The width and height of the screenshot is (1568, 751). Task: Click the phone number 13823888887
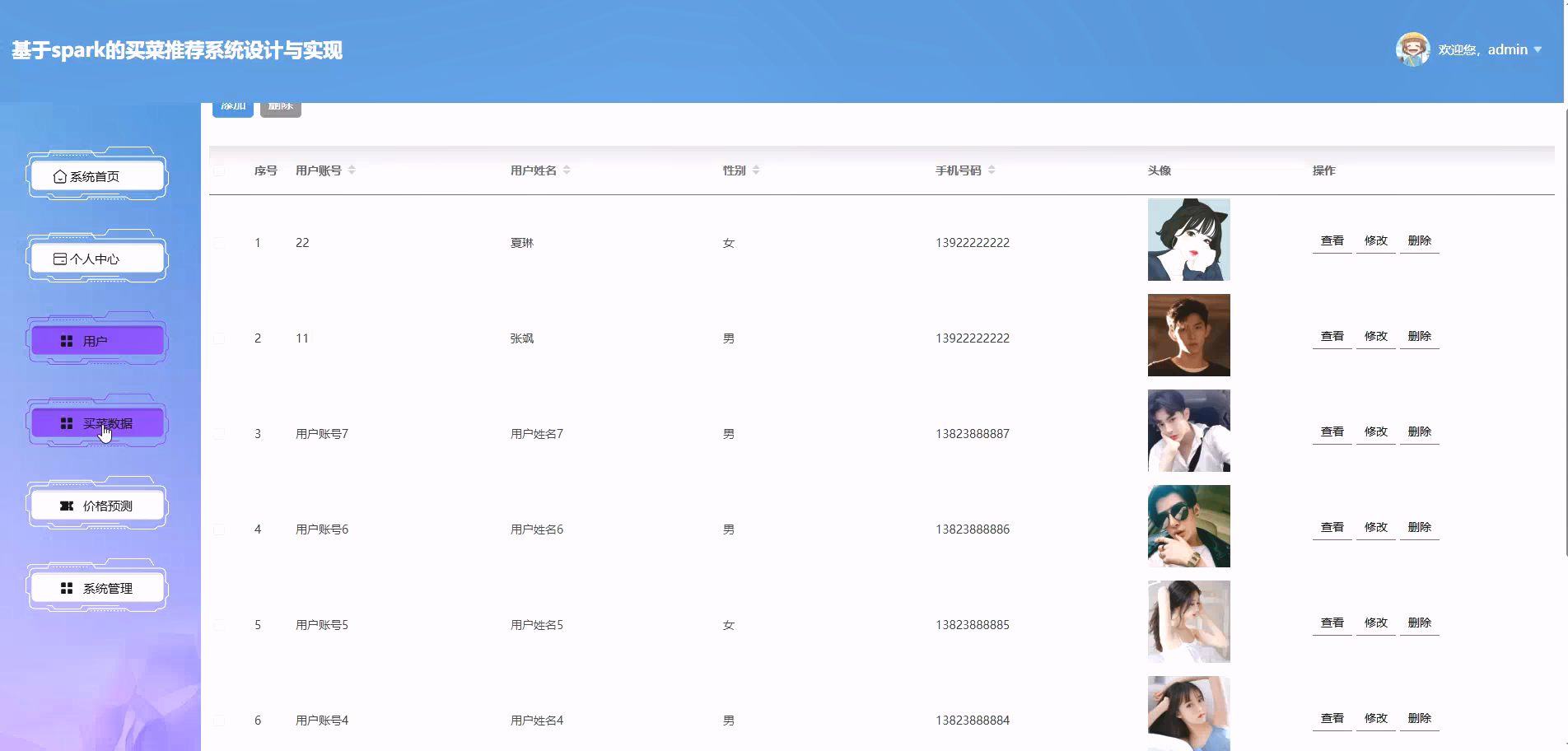[973, 434]
